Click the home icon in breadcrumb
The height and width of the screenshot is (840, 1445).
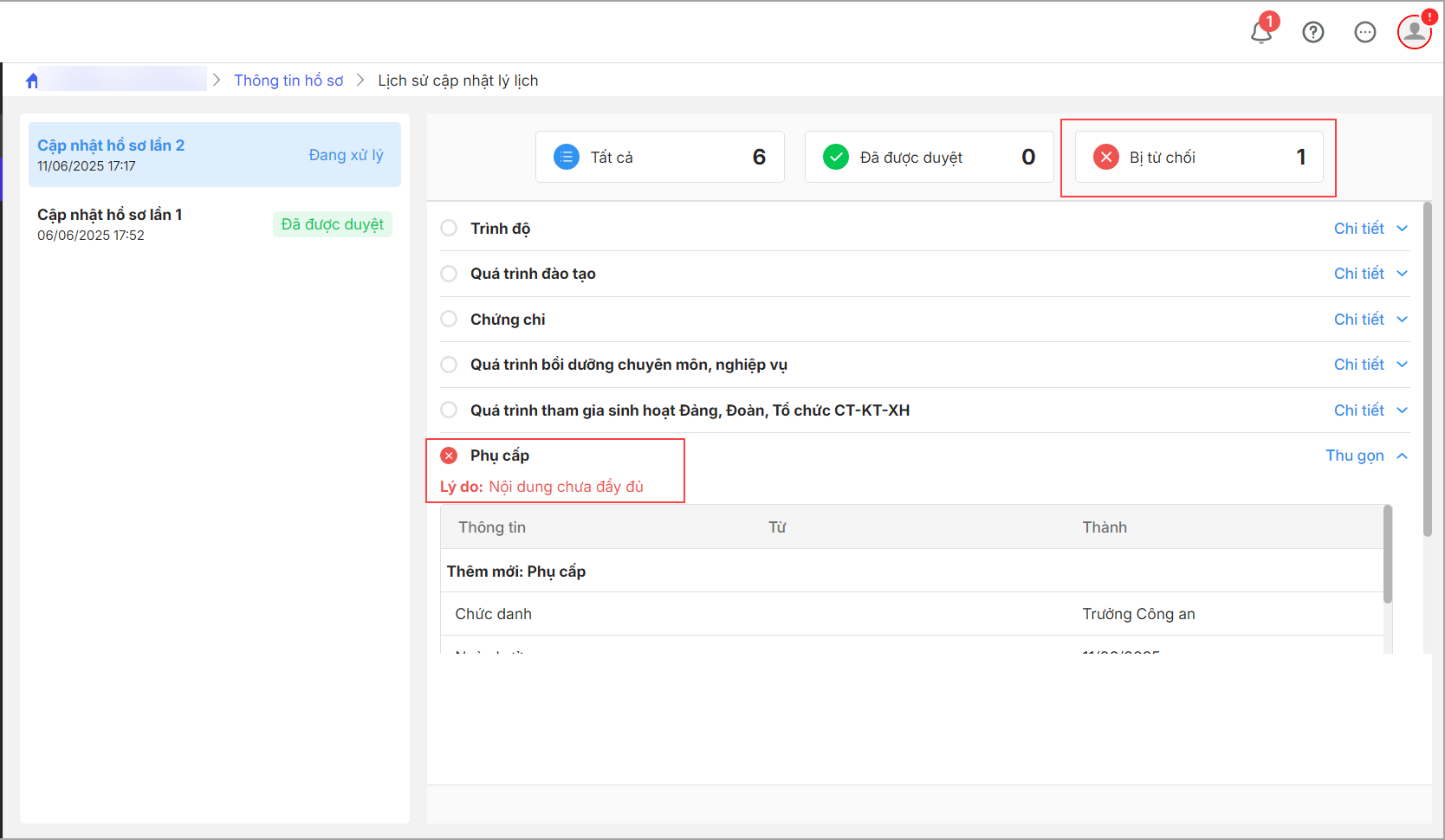click(x=32, y=81)
